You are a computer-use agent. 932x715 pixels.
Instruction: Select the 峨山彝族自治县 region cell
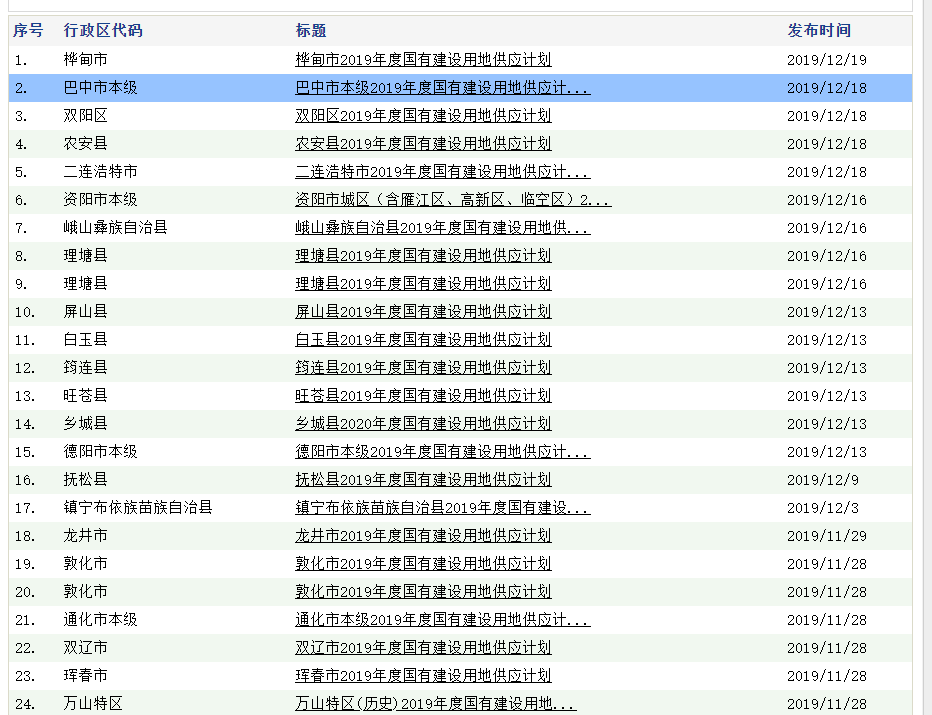point(115,228)
